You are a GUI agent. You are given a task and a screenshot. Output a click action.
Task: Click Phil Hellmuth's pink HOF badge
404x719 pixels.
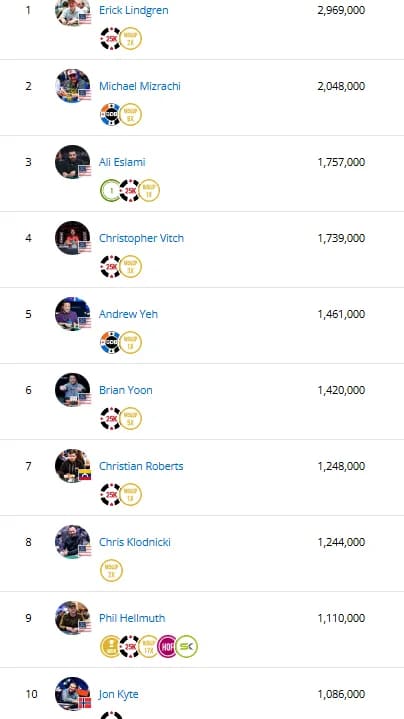point(167,647)
